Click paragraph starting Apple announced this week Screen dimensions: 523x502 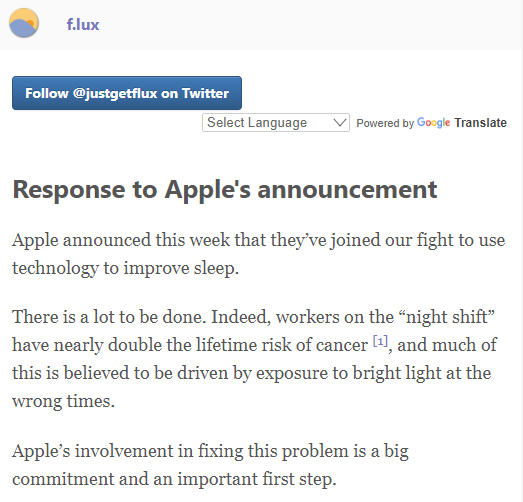258,254
